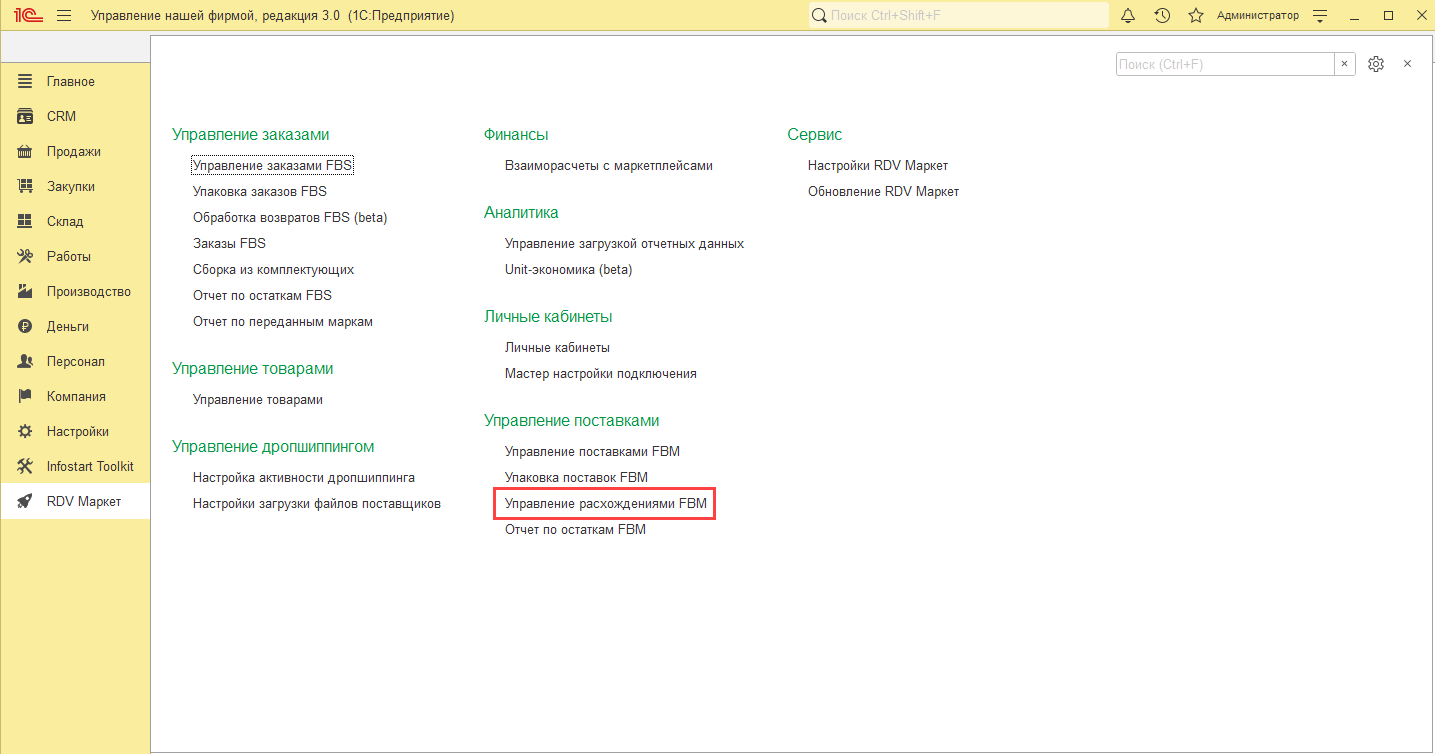Close the section panel with ×

1407,63
